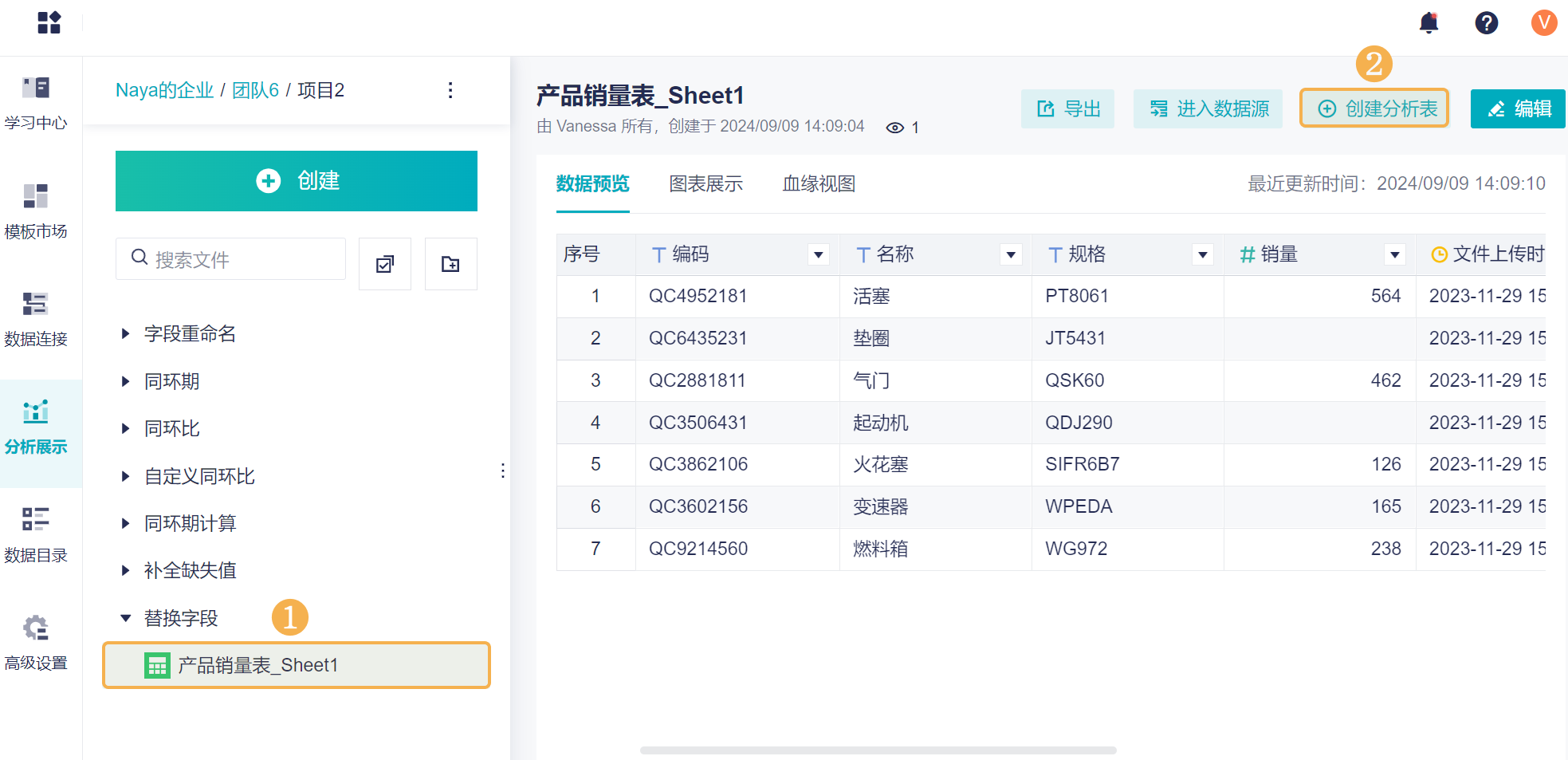
Task: Open the project more-options dots menu
Action: (450, 90)
